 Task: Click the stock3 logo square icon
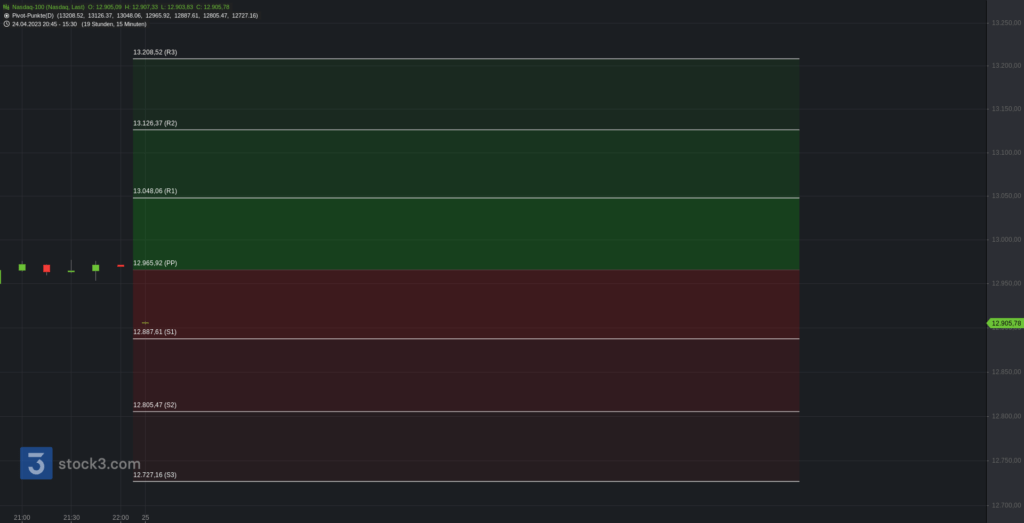click(37, 464)
